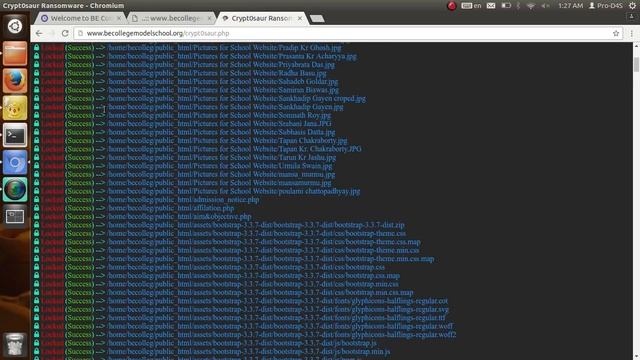Click the 'Subhasis Datta.jpg' file path
Image resolution: width=640 pixels, height=360 pixels.
pyautogui.click(x=221, y=132)
